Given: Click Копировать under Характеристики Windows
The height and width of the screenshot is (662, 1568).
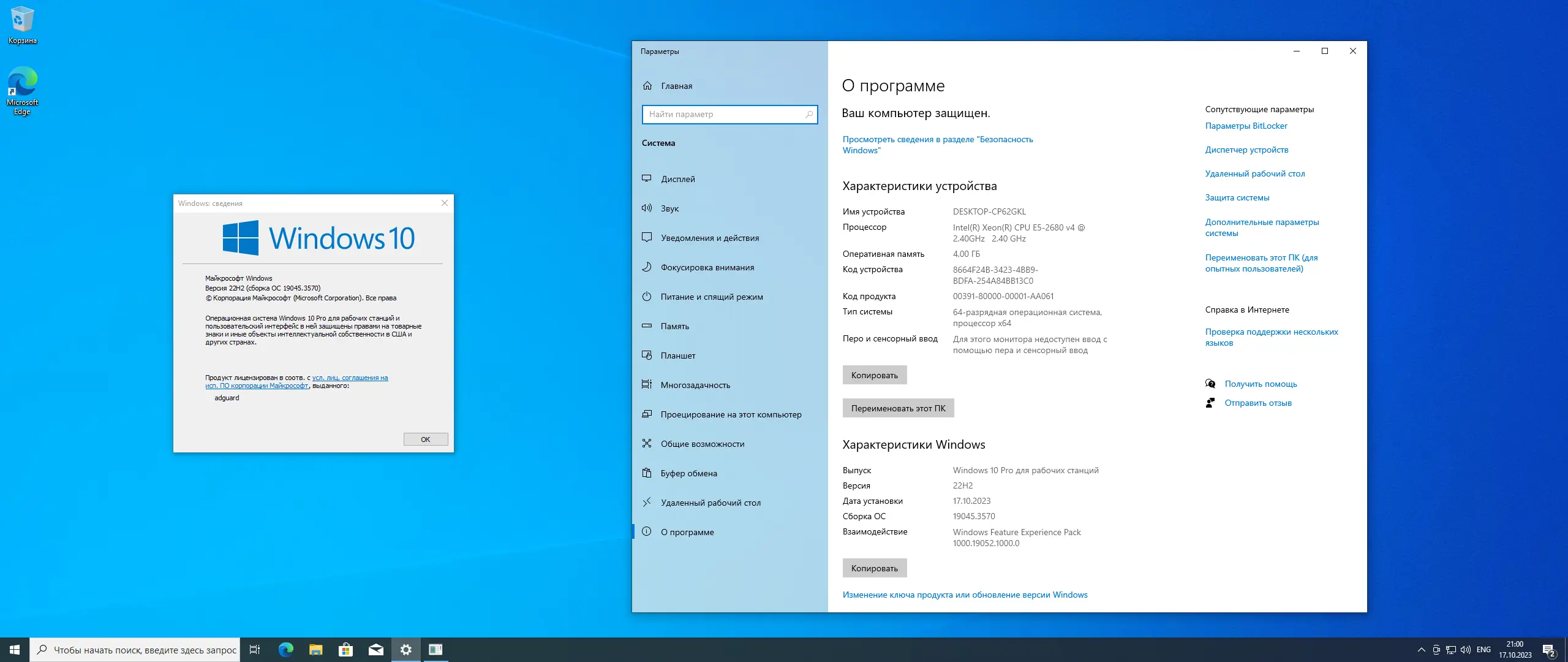Looking at the screenshot, I should click(875, 568).
